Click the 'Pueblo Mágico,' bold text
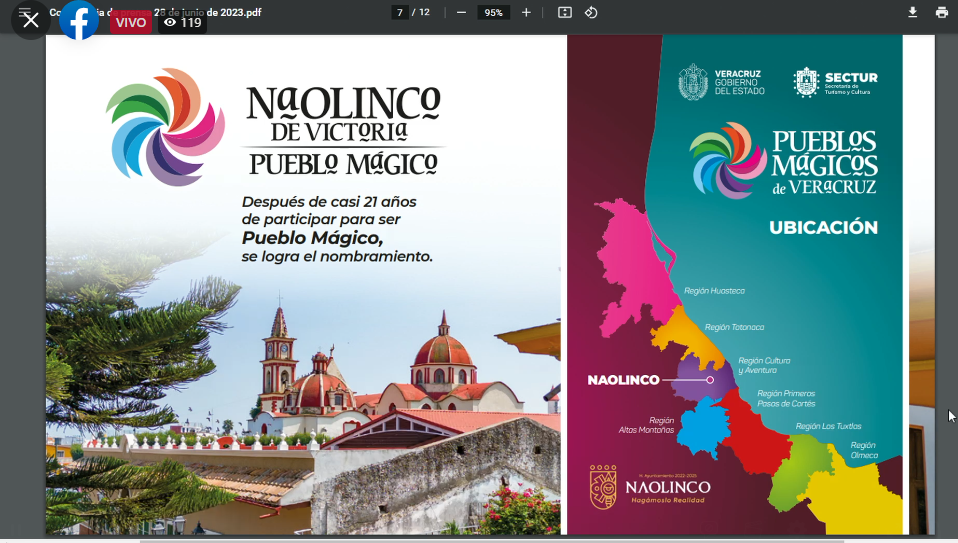Viewport: 958px width, 543px height. [312, 238]
